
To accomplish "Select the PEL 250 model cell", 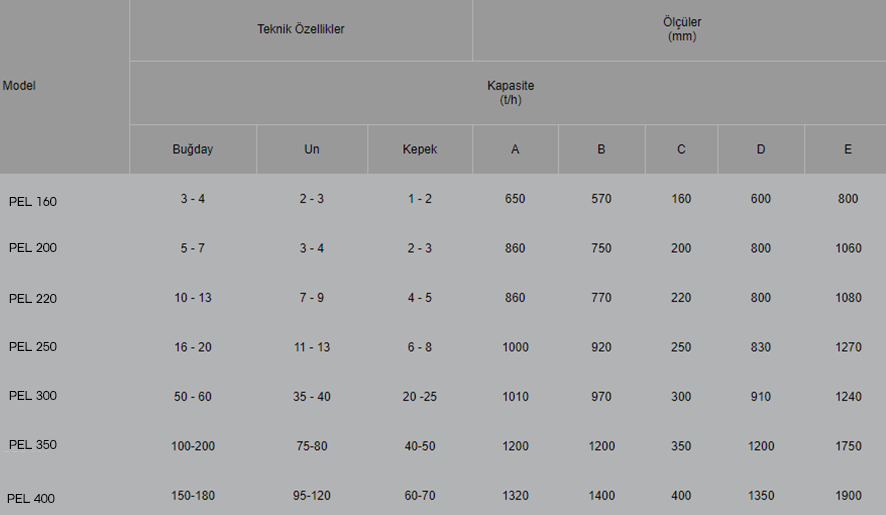I will [x=33, y=347].
